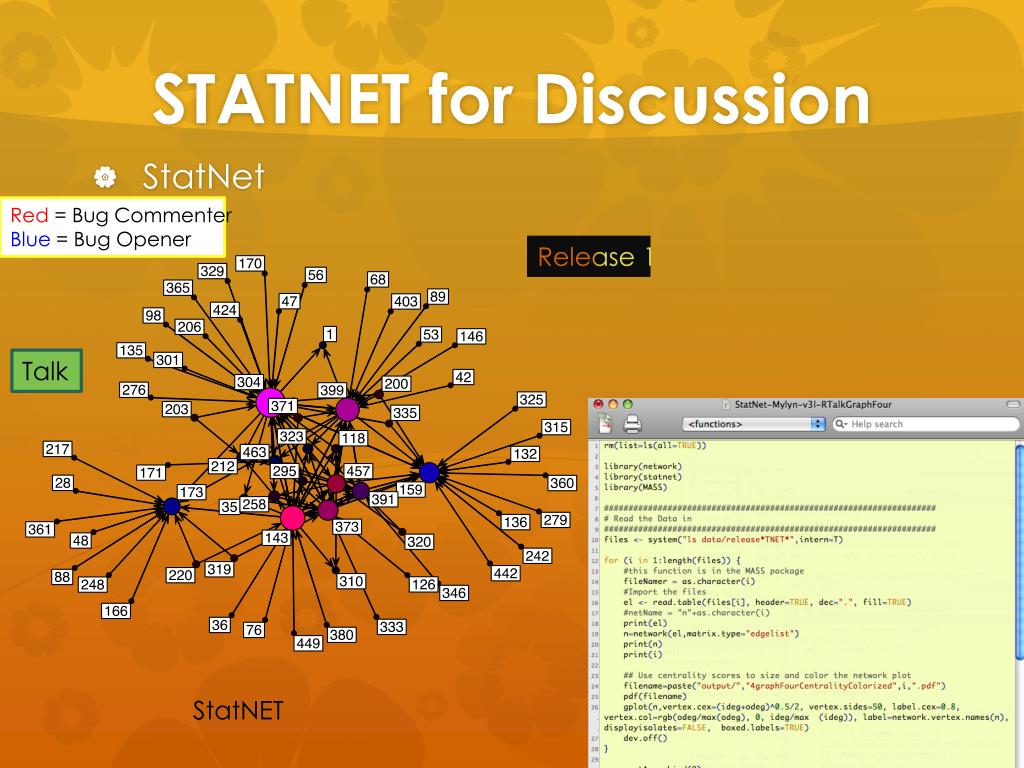Image resolution: width=1024 pixels, height=768 pixels.
Task: Click the R editor vertical scrollbar
Action: (1019, 552)
